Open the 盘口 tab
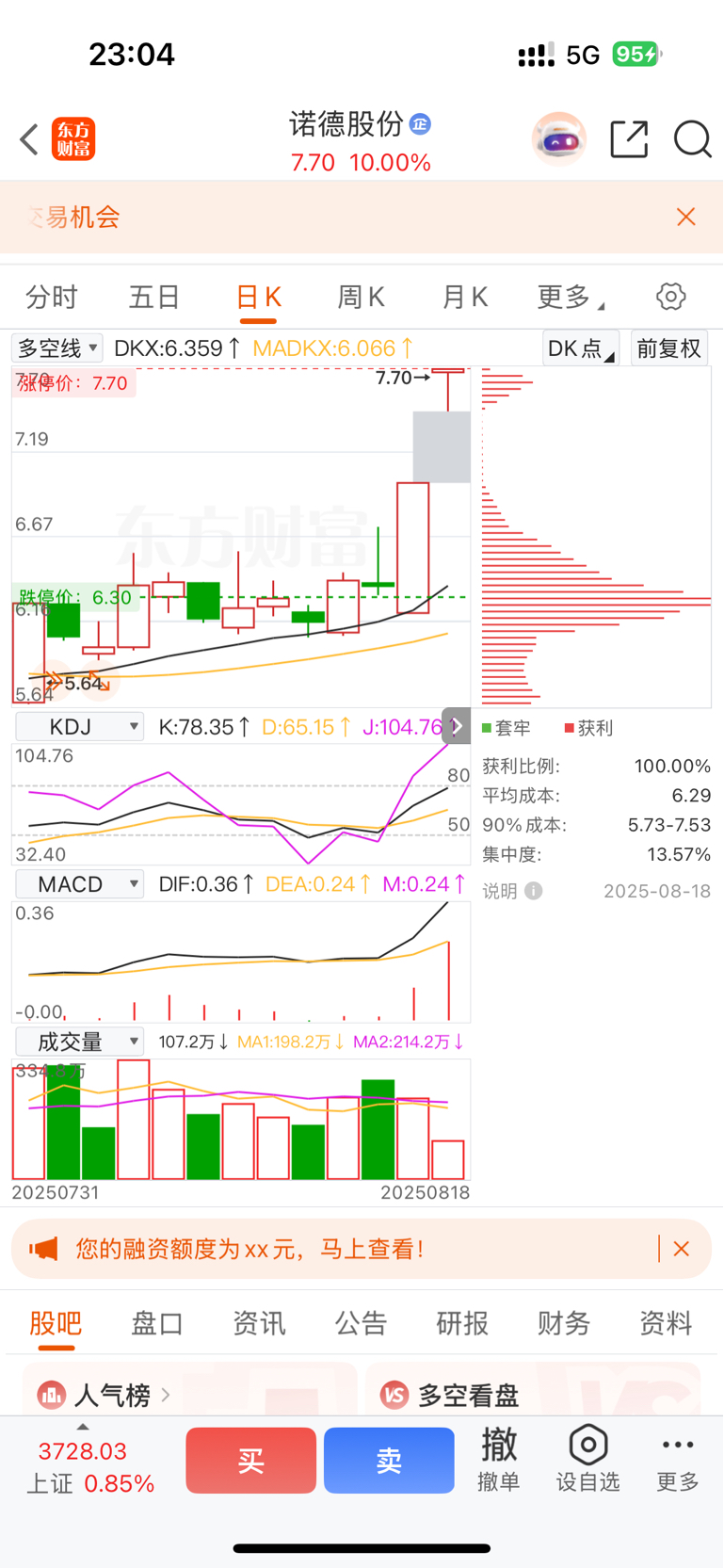Screen dimensions: 724x1568 click(157, 1323)
